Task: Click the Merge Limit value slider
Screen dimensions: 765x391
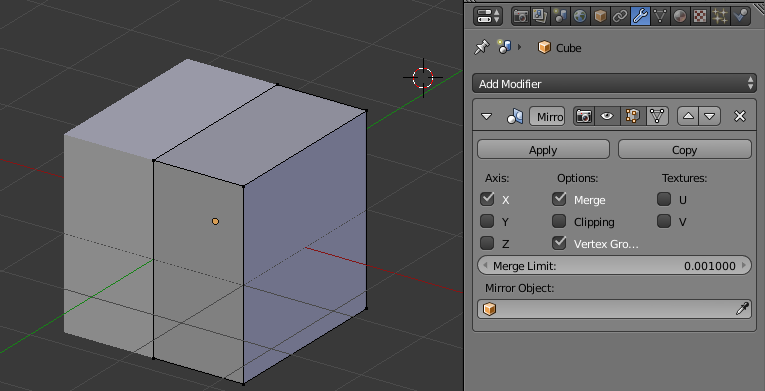Action: [614, 266]
